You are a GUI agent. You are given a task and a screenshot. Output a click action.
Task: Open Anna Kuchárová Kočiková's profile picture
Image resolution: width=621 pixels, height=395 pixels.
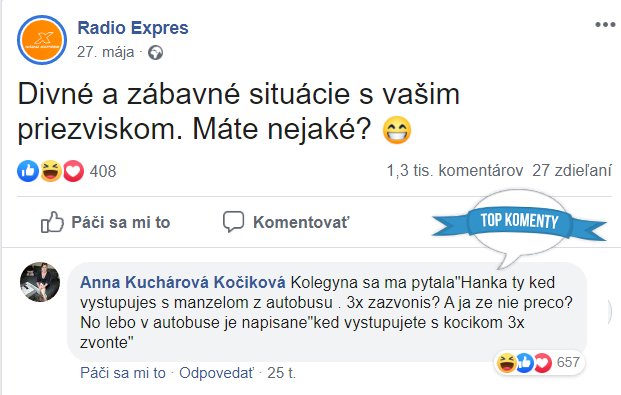pos(40,282)
